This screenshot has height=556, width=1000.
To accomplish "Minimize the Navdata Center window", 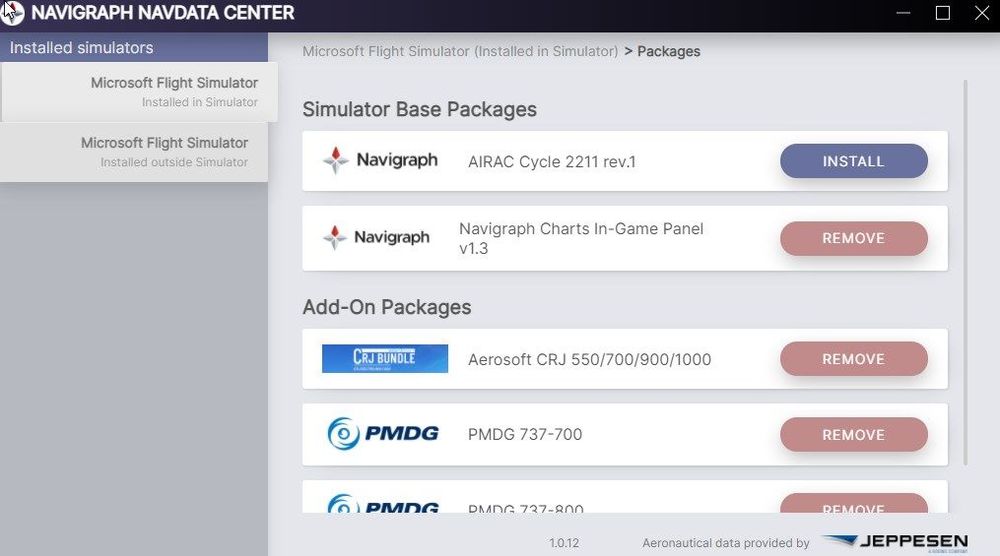I will pos(904,13).
